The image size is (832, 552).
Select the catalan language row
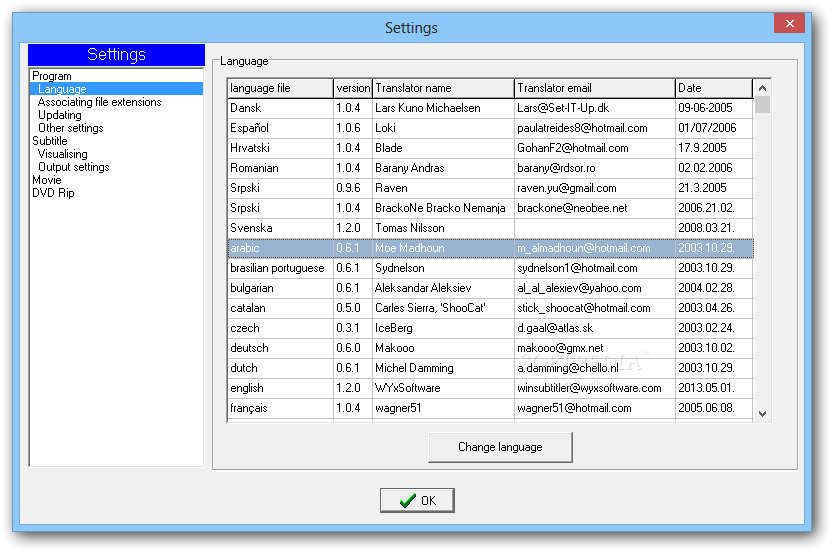coord(490,308)
